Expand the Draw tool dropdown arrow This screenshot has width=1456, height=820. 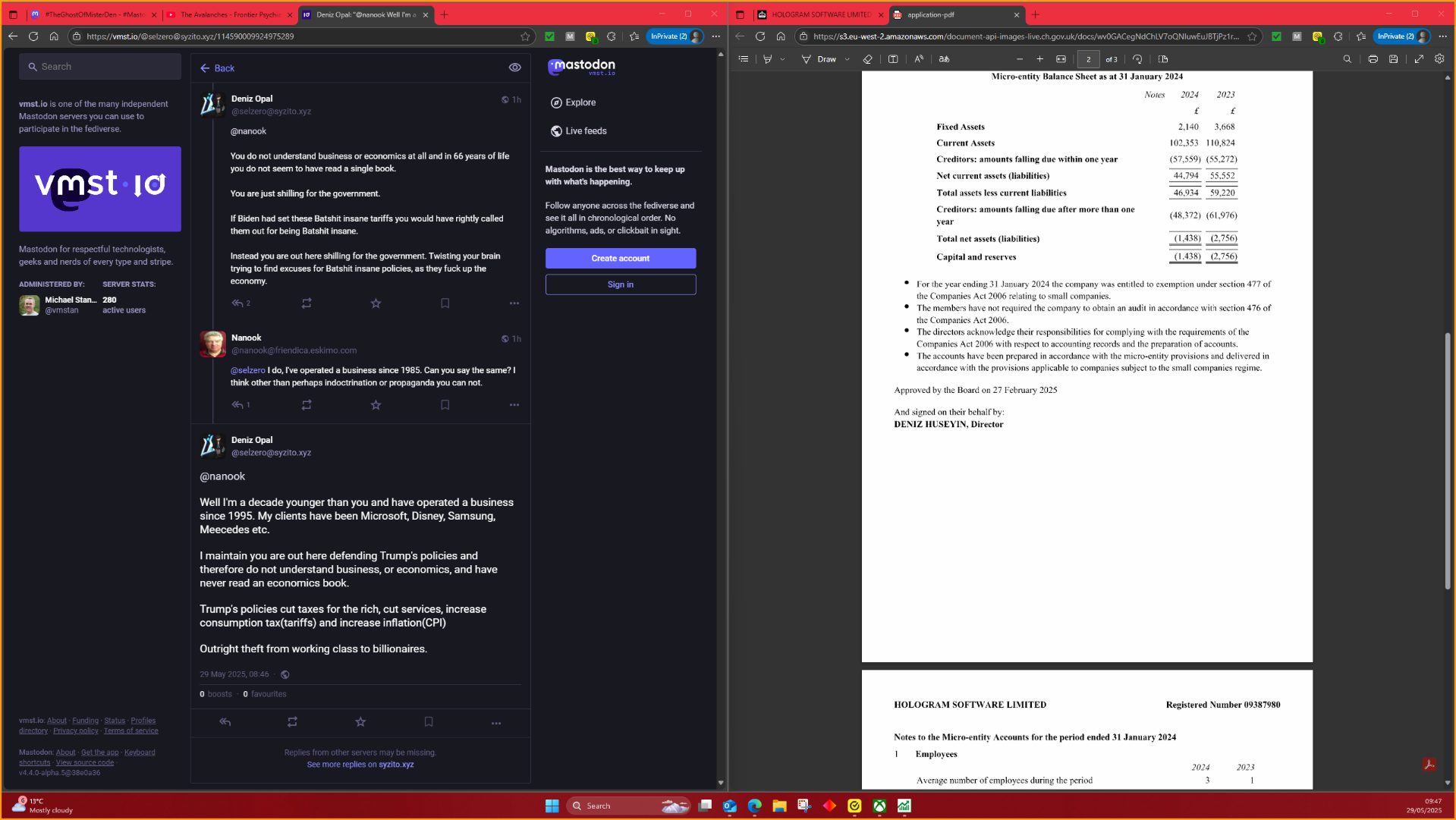pos(847,59)
